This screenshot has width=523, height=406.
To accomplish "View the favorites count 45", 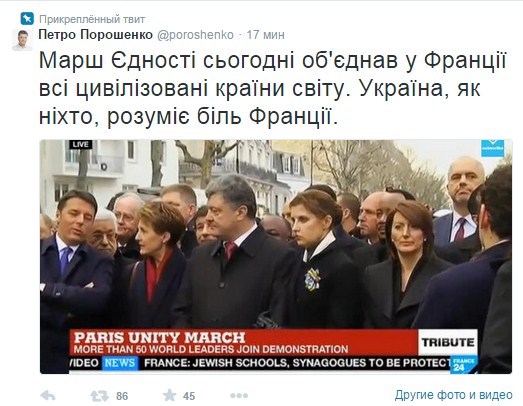I will (189, 396).
